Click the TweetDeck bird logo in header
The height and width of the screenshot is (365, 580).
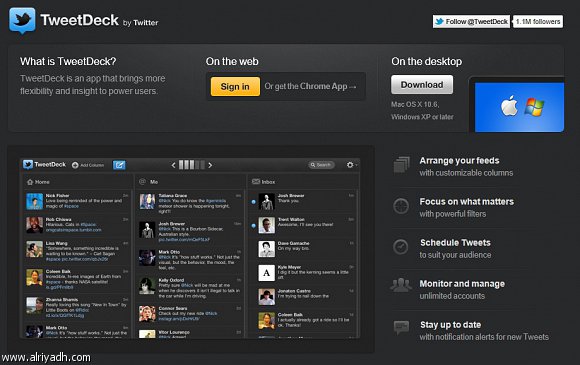point(22,20)
